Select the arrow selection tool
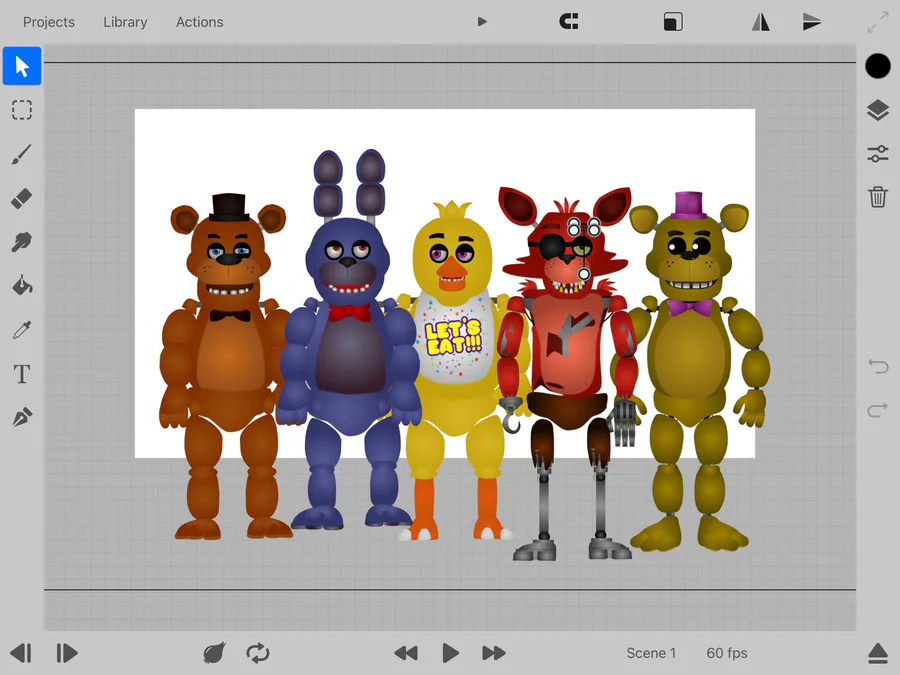The height and width of the screenshot is (675, 900). tap(22, 66)
